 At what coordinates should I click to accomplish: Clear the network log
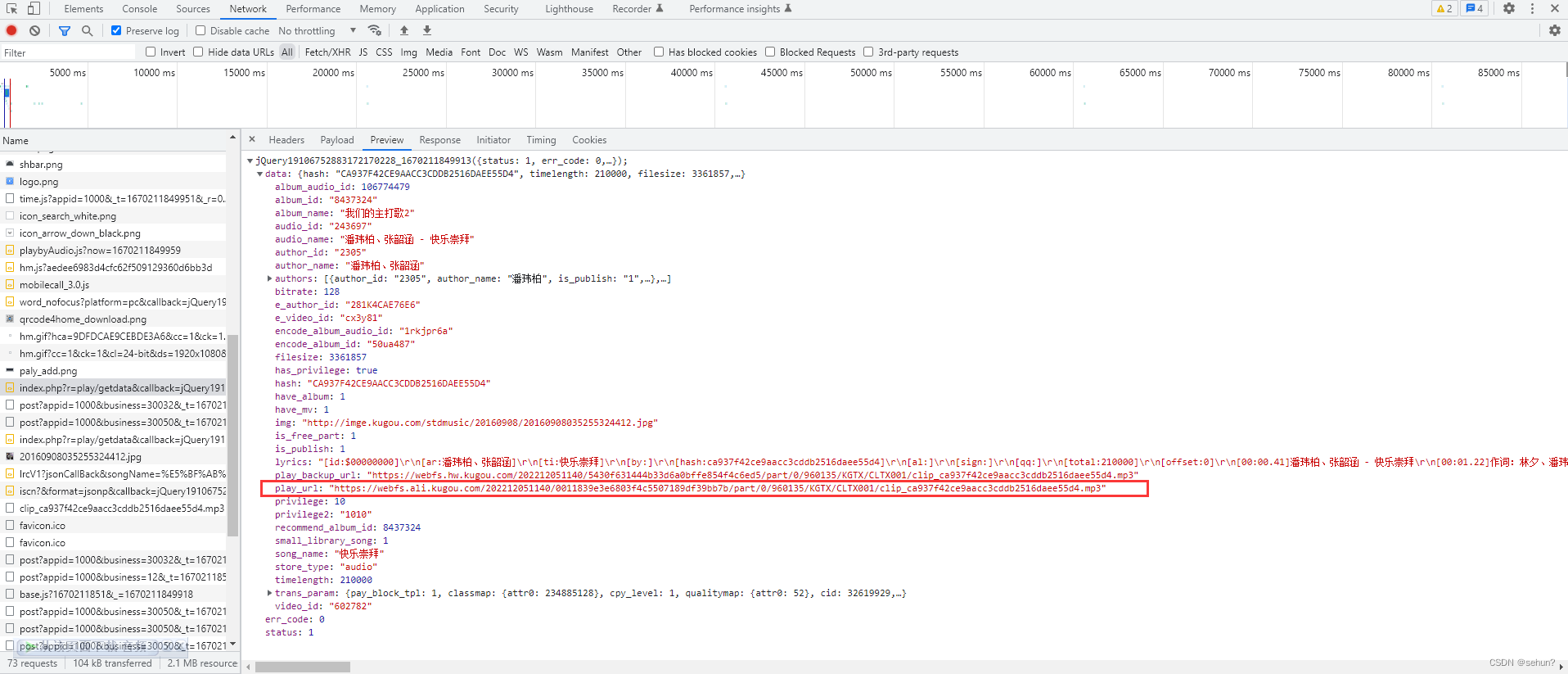tap(34, 30)
